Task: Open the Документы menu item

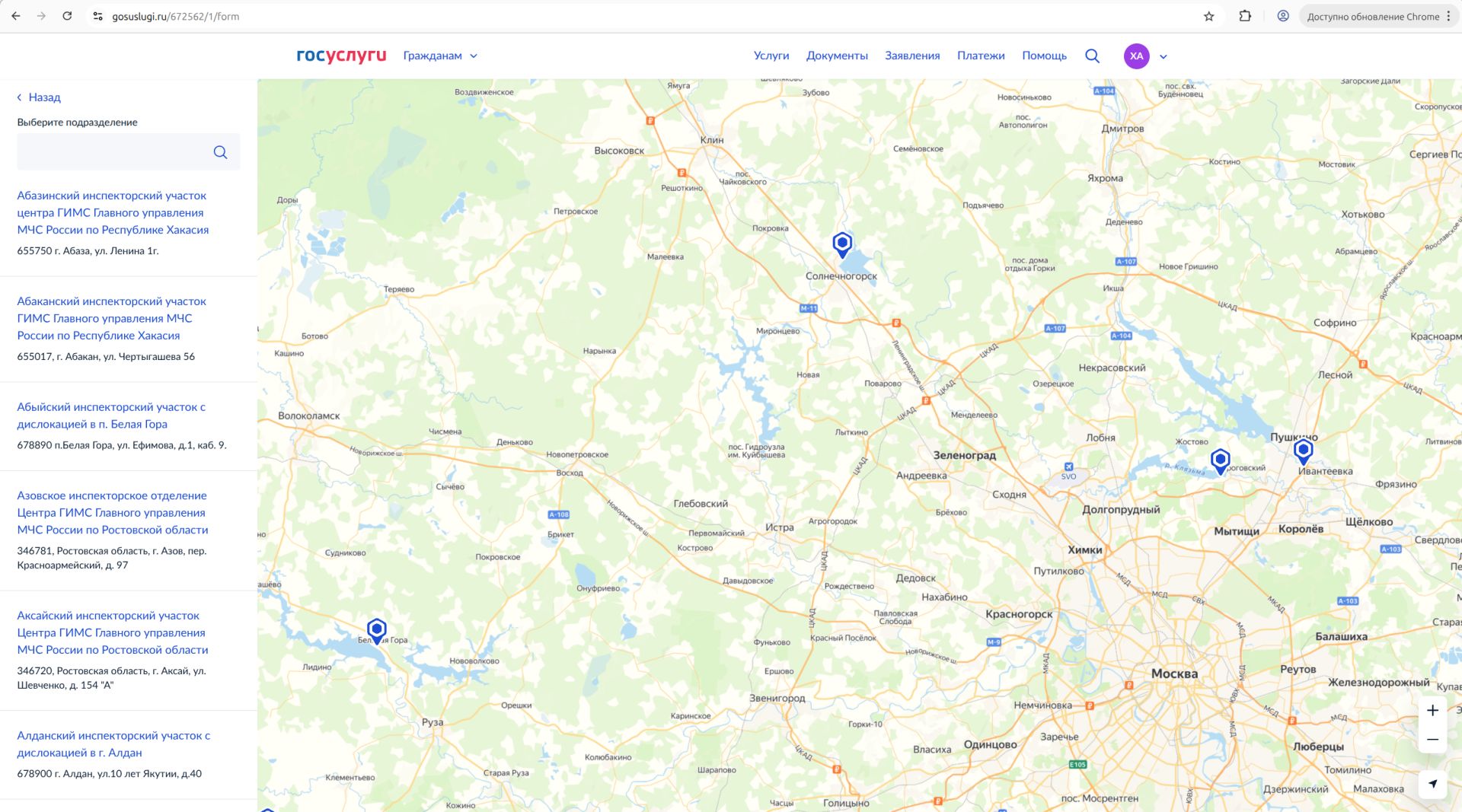Action: click(837, 56)
